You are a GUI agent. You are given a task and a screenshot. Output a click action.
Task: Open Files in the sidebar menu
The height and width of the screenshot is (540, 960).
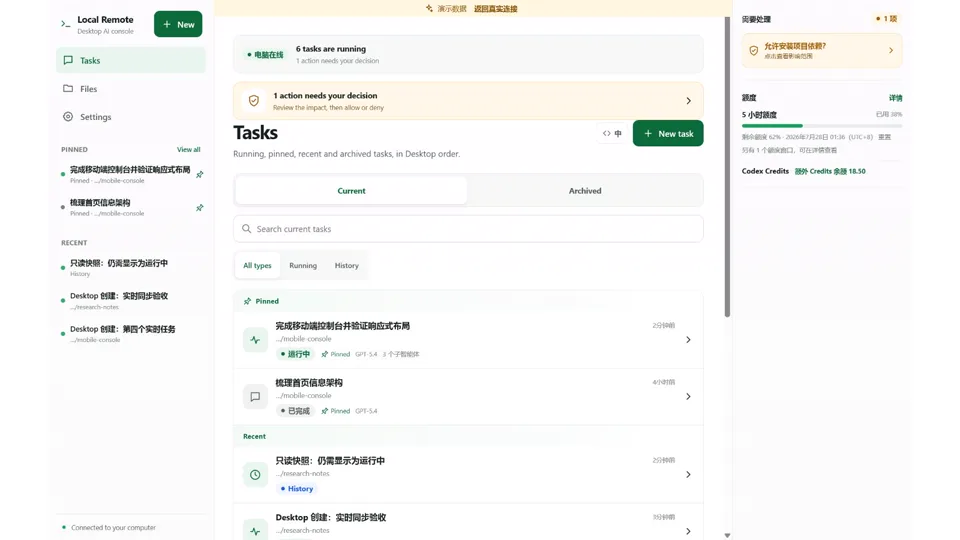pyautogui.click(x=131, y=88)
